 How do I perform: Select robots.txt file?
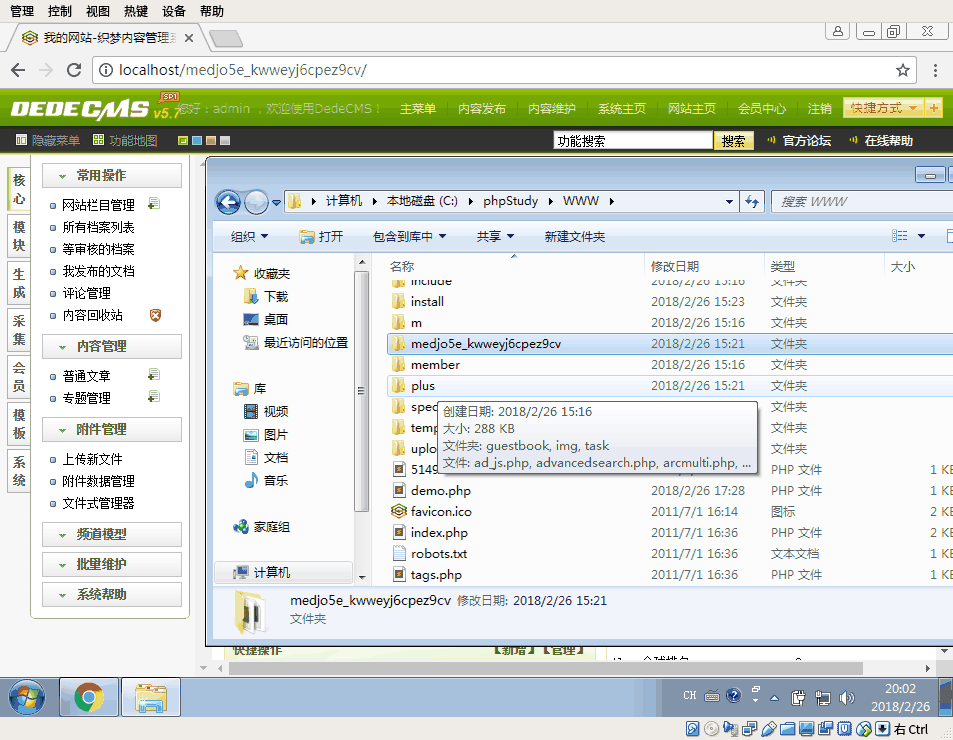439,554
